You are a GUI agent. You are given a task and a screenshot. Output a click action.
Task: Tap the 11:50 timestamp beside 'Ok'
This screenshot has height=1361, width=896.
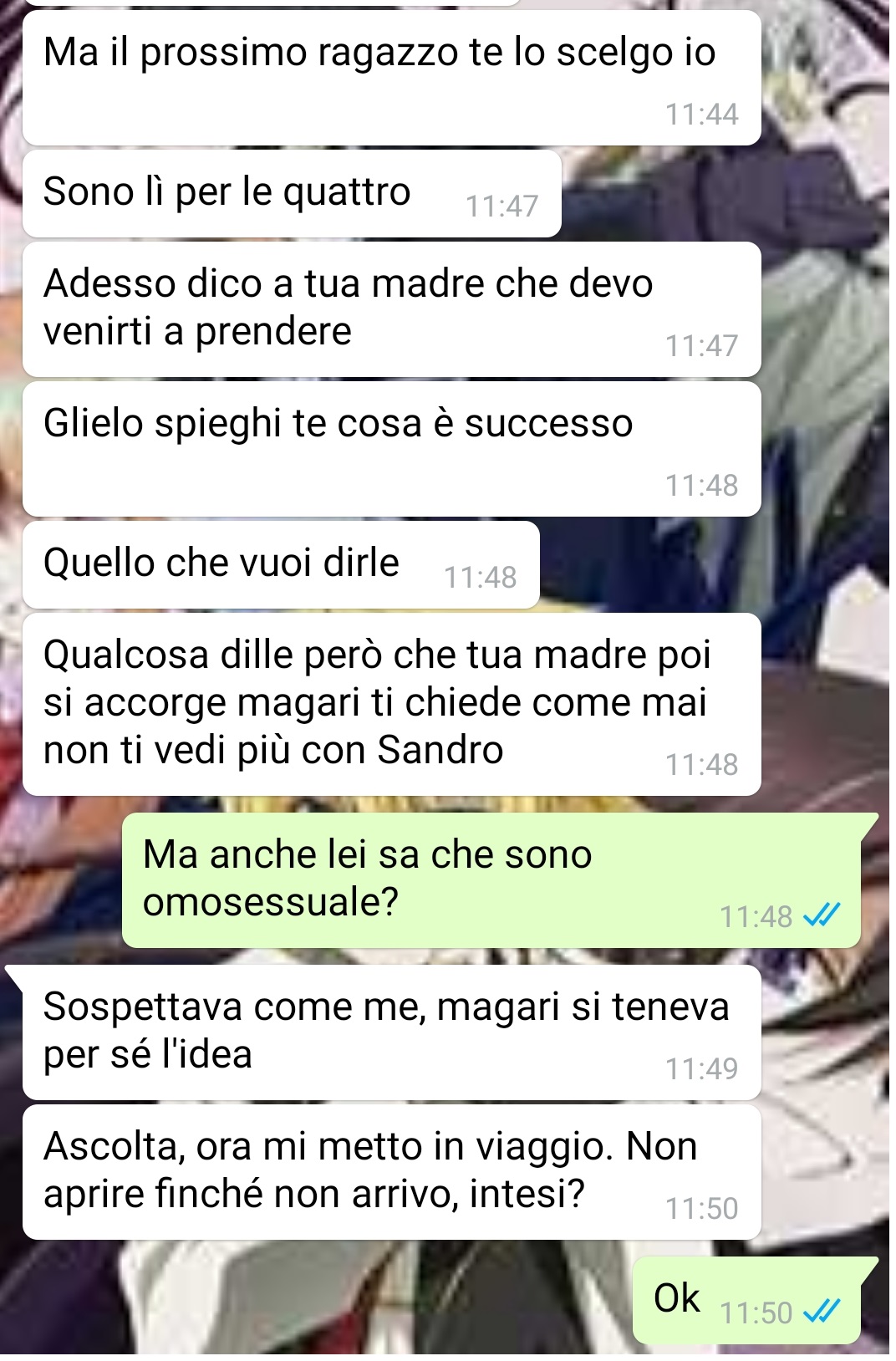756,1313
